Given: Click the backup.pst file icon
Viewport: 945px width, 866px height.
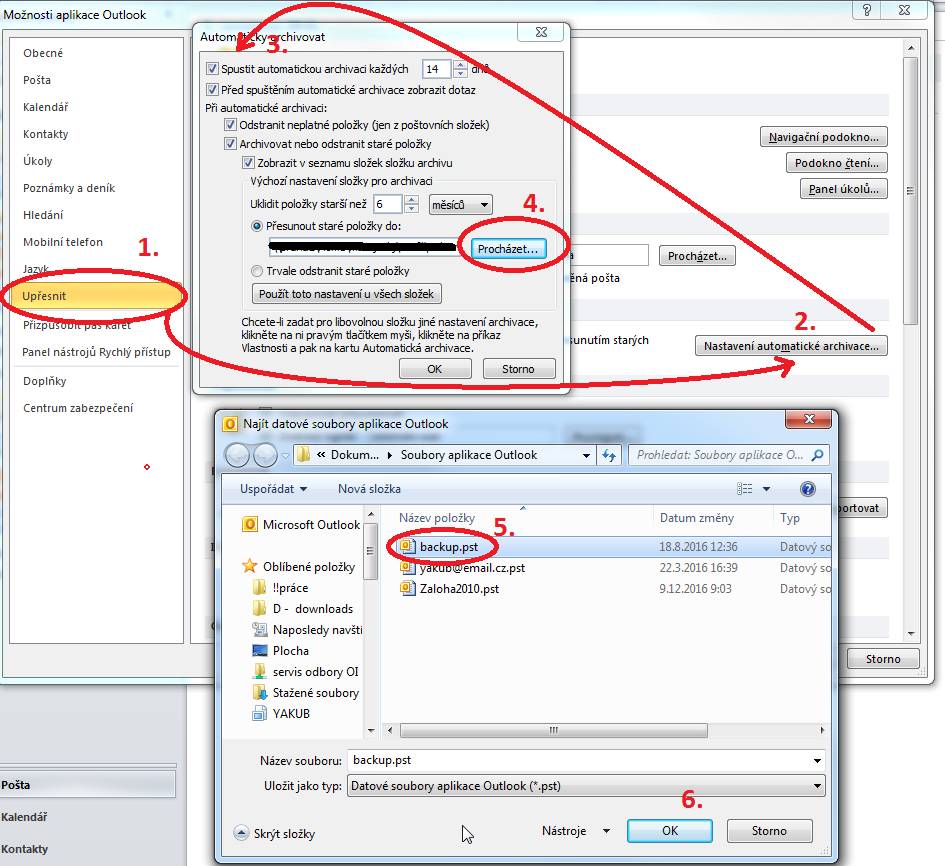Looking at the screenshot, I should pos(408,546).
